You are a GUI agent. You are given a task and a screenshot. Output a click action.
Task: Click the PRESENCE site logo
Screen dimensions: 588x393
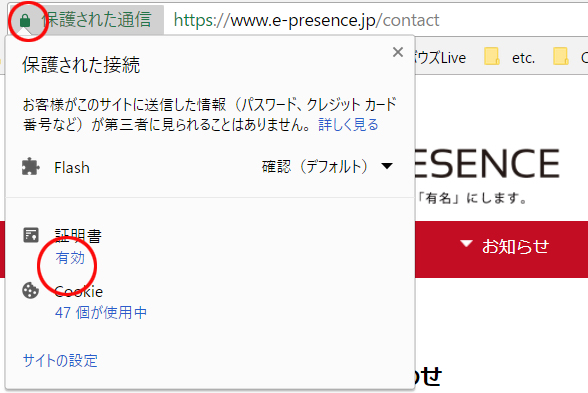click(x=488, y=163)
